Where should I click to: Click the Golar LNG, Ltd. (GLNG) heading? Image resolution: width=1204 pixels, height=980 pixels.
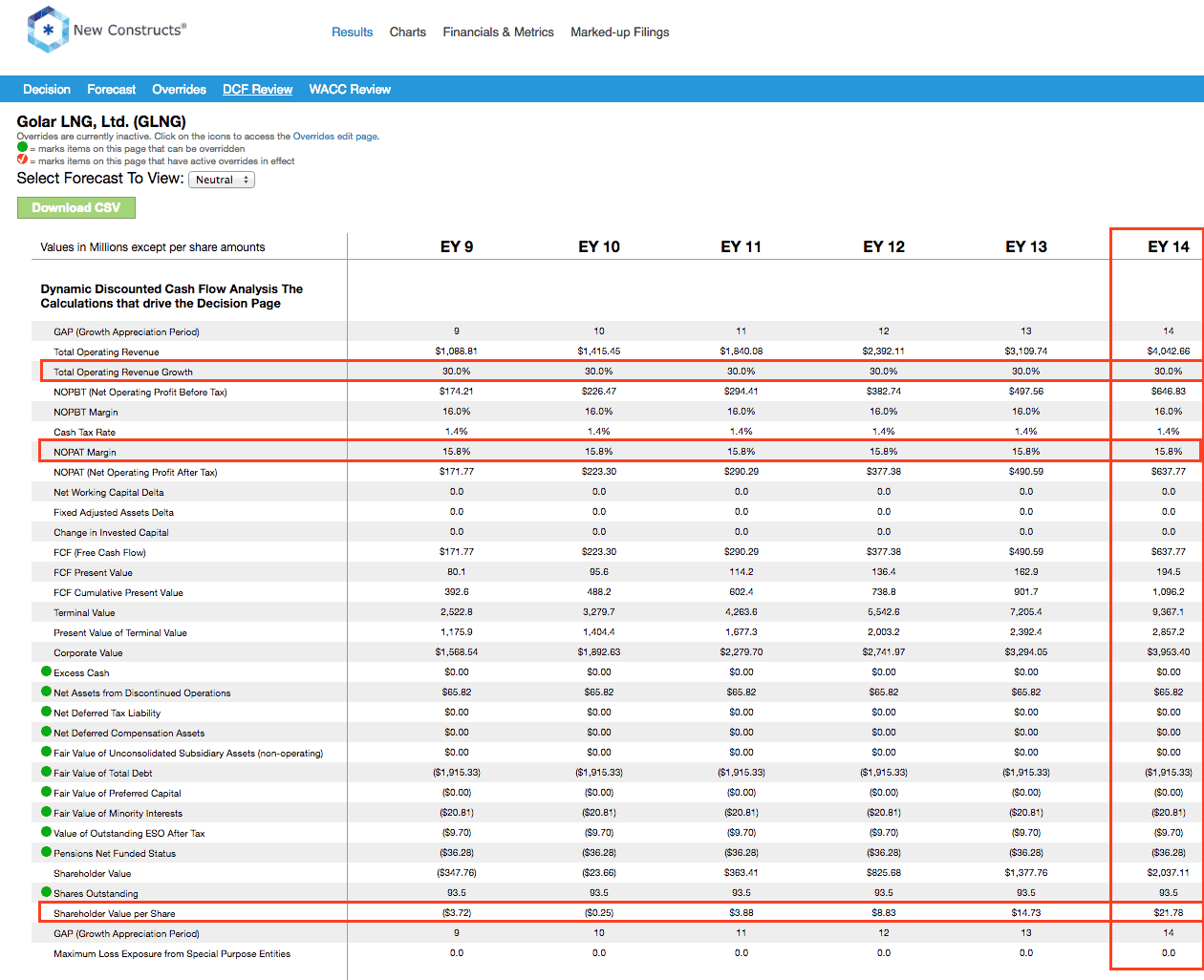point(101,121)
